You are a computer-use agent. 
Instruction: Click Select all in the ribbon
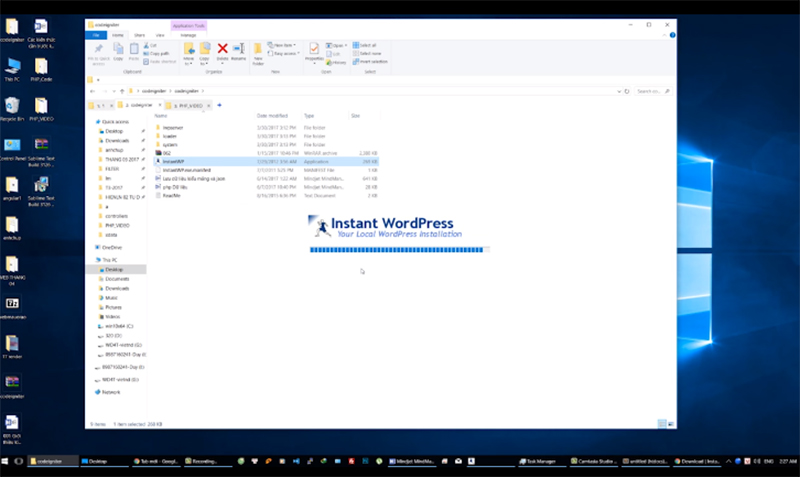click(367, 45)
